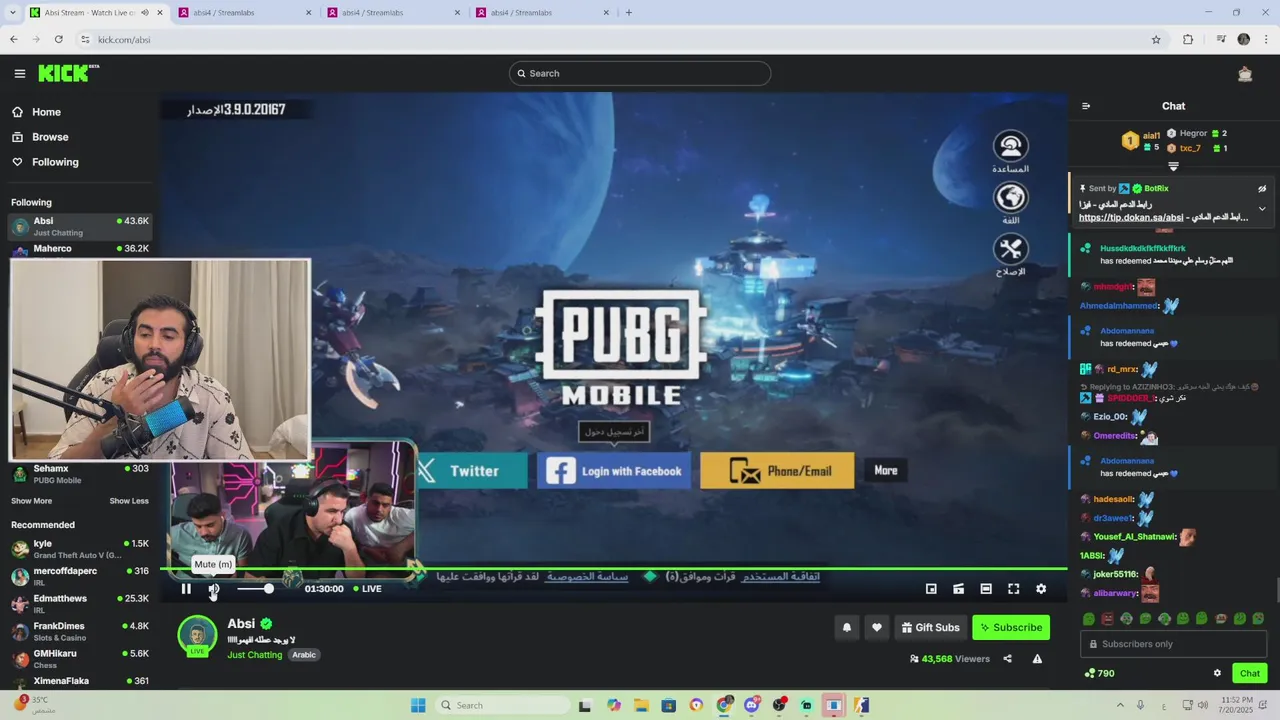Viewport: 1280px width, 720px height.
Task: Open the hamburger sidebar menu
Action: coord(19,73)
